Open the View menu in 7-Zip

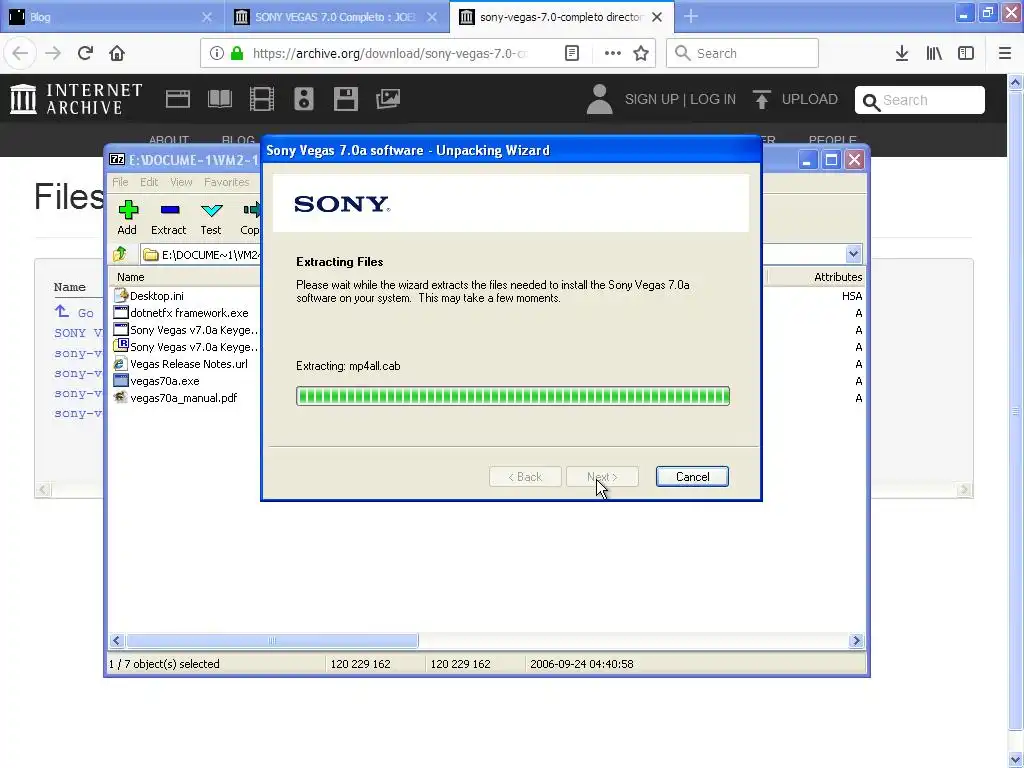point(182,182)
